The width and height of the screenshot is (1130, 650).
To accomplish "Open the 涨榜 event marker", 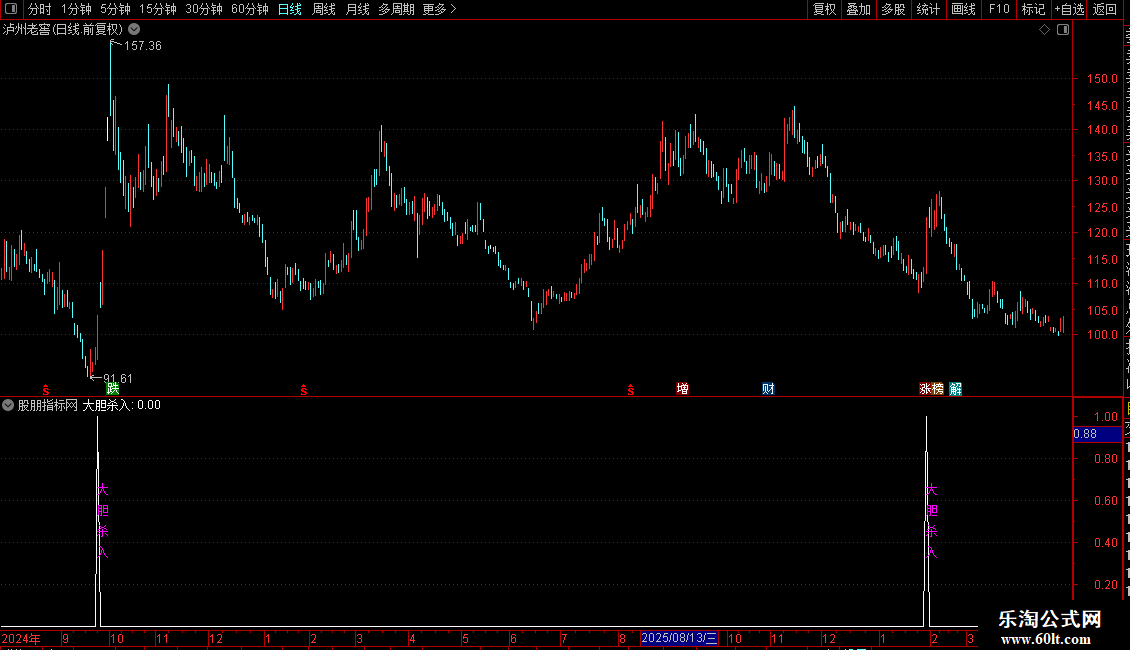I will coord(931,388).
